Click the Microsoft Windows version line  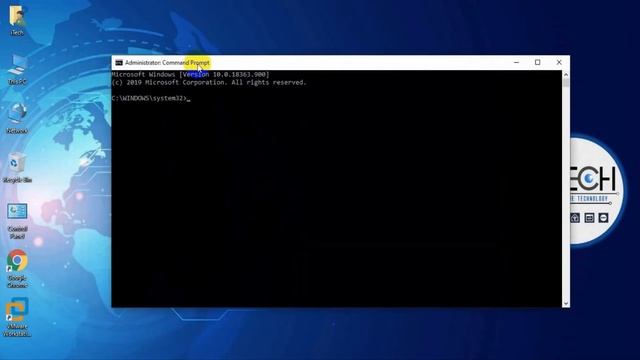(x=190, y=74)
